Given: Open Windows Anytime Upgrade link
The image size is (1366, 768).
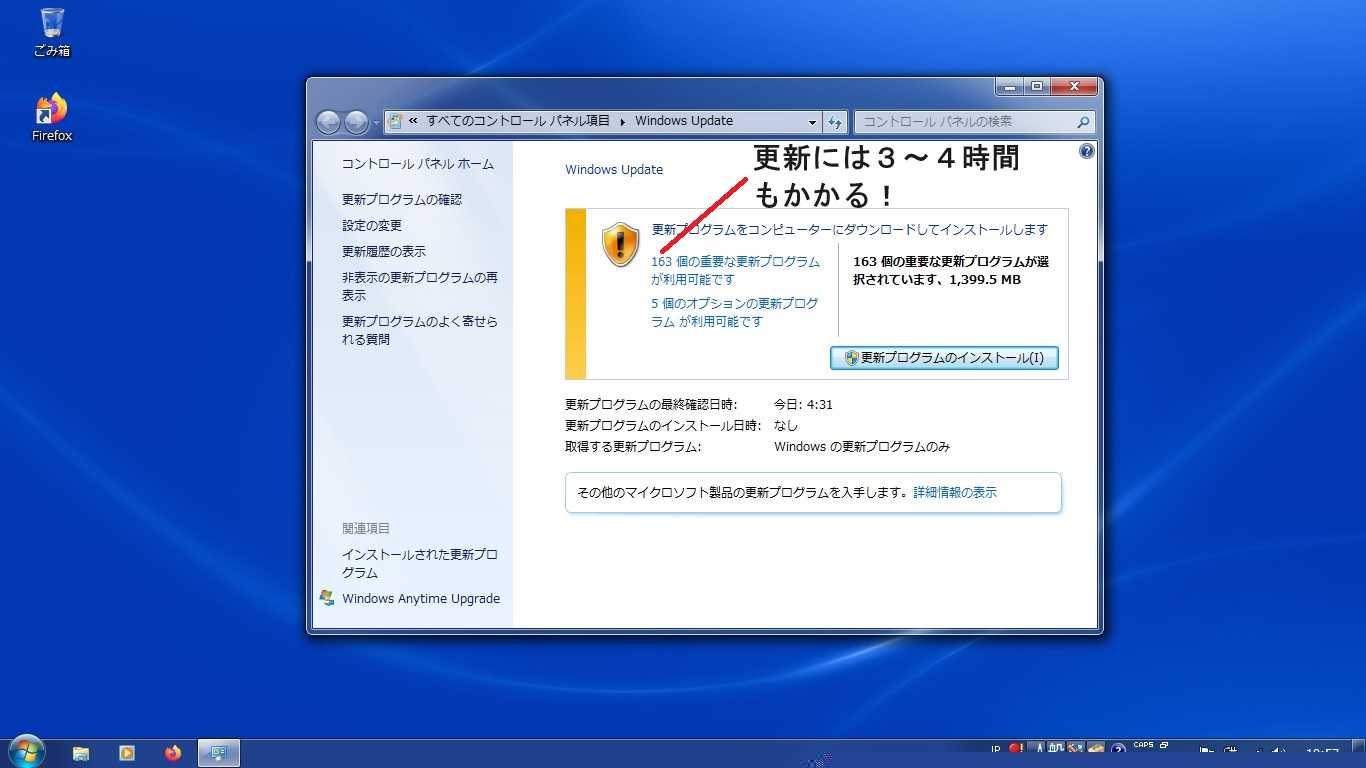Looking at the screenshot, I should point(421,599).
